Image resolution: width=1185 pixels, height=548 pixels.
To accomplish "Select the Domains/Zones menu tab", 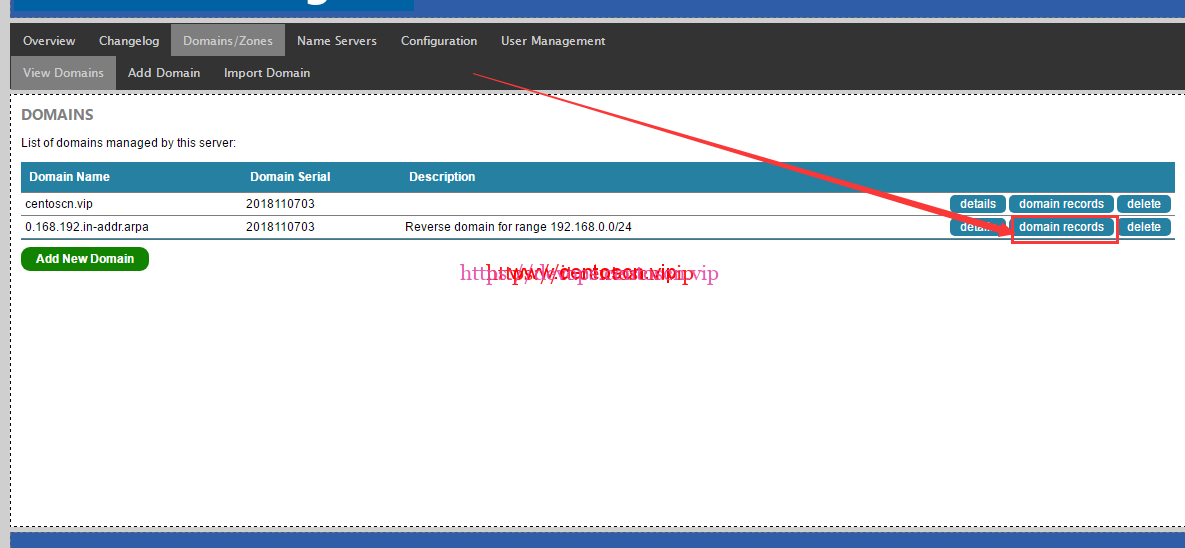I will click(227, 41).
